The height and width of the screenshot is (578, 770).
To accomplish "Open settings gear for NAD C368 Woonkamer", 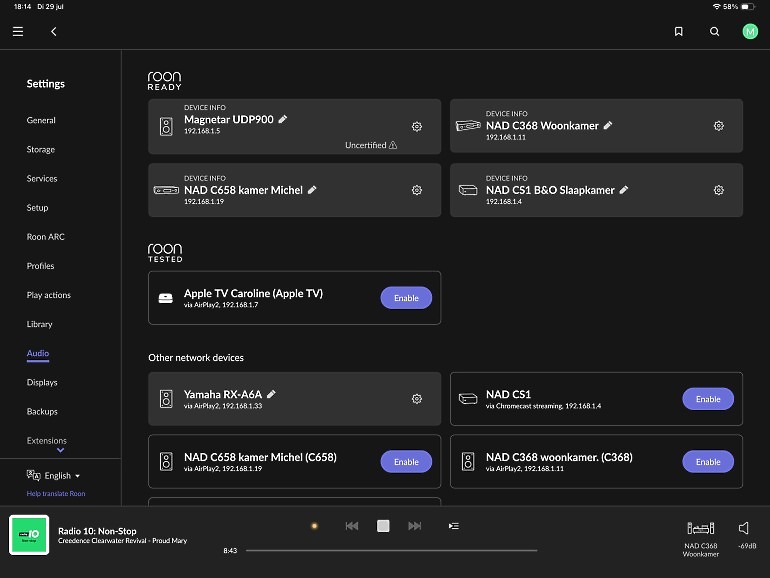I will pyautogui.click(x=718, y=126).
